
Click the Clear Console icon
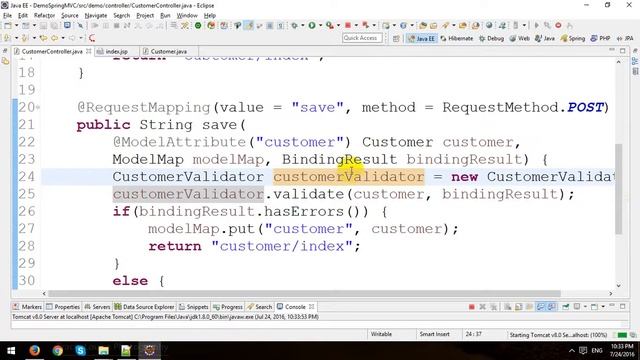507,307
